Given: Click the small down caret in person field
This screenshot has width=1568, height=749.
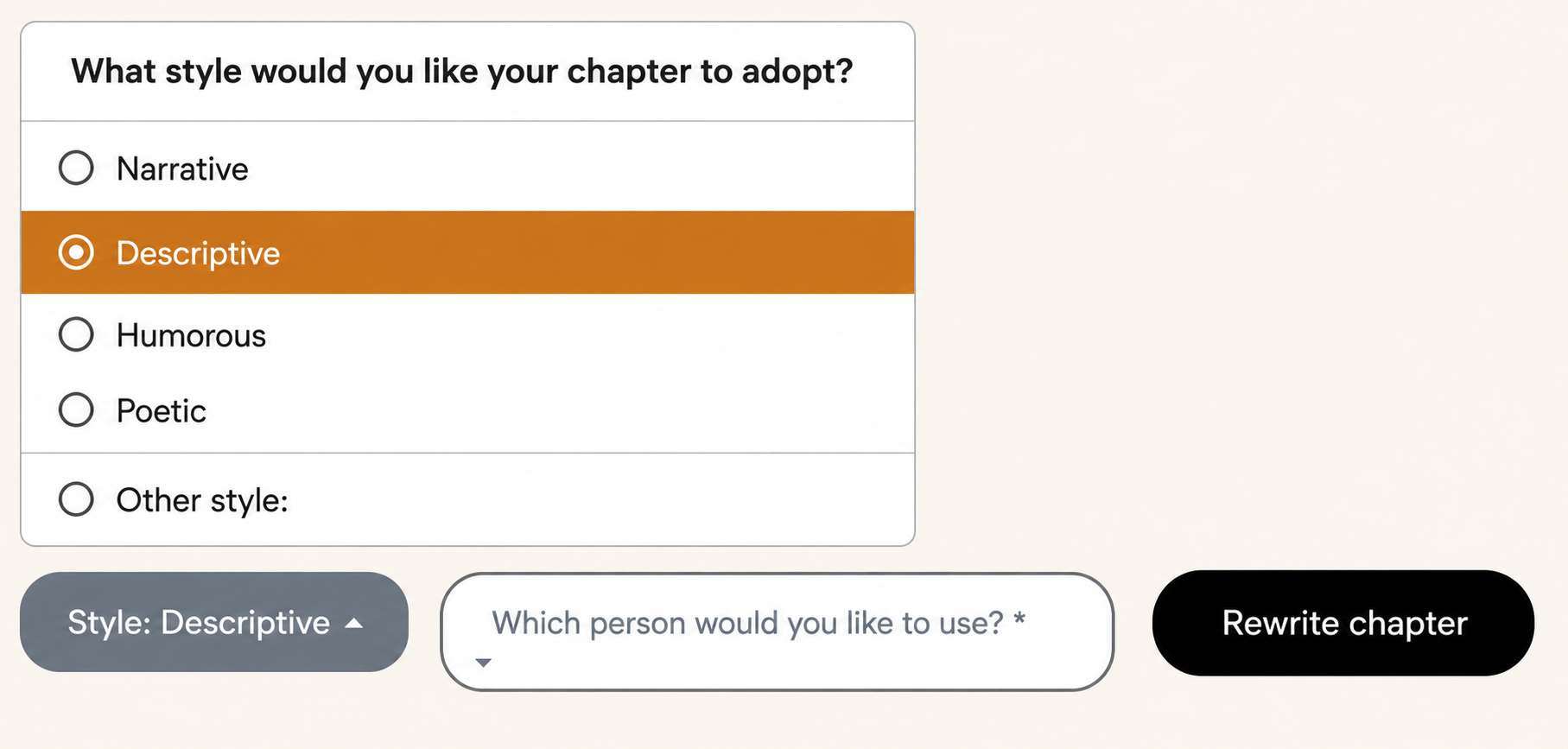Looking at the screenshot, I should (x=484, y=663).
